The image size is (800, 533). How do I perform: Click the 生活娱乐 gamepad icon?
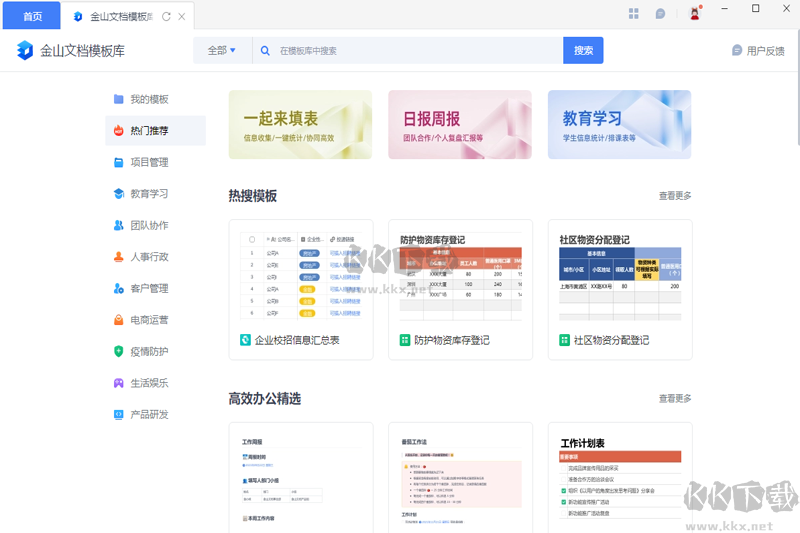point(118,383)
